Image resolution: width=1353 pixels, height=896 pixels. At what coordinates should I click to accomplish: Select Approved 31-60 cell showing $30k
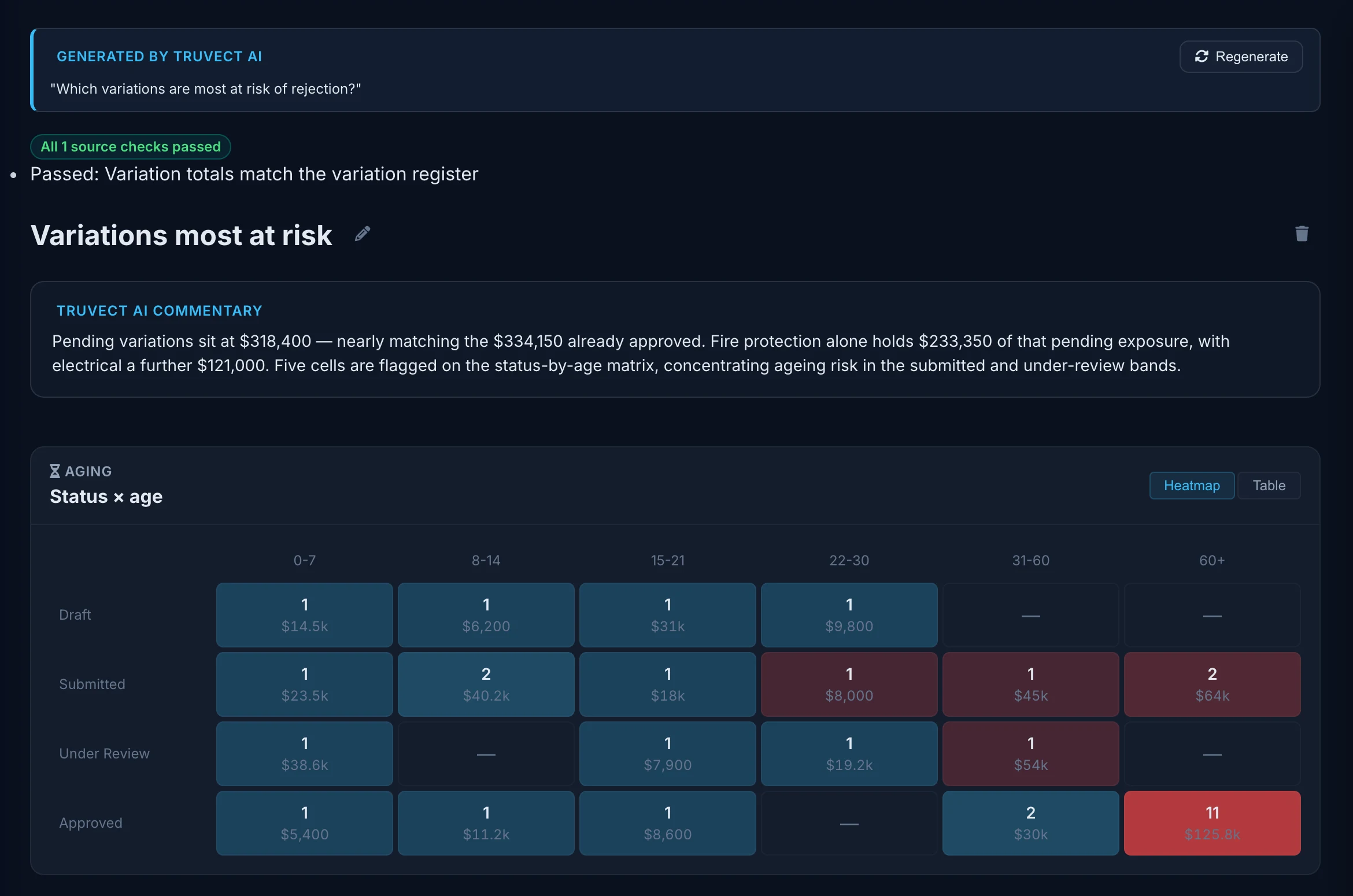(1031, 823)
